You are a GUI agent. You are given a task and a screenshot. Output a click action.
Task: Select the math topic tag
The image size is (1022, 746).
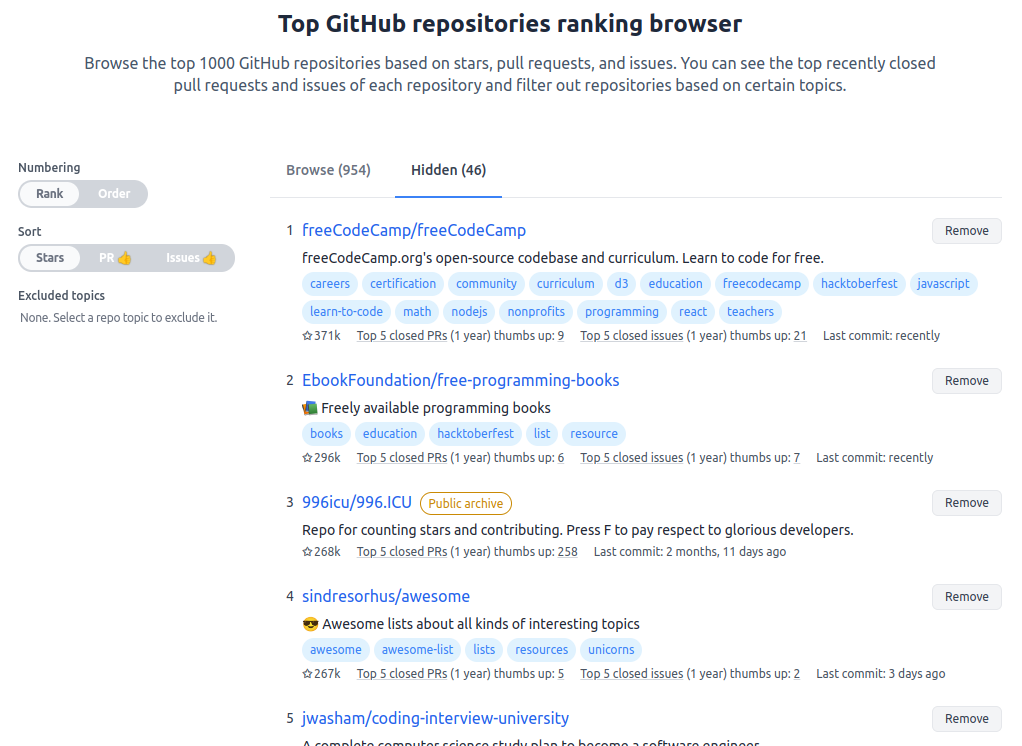tap(417, 311)
